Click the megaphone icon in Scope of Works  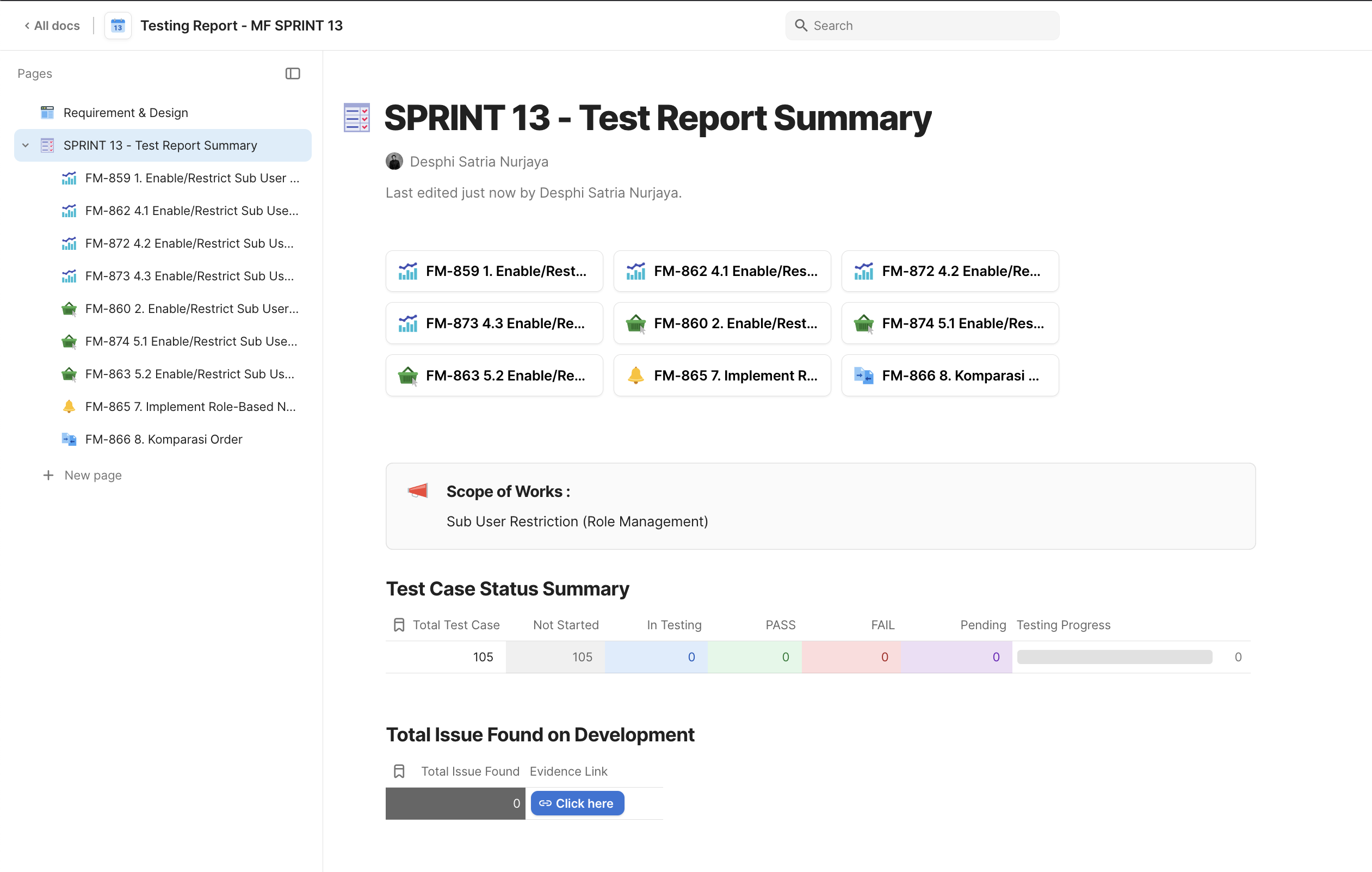point(418,491)
